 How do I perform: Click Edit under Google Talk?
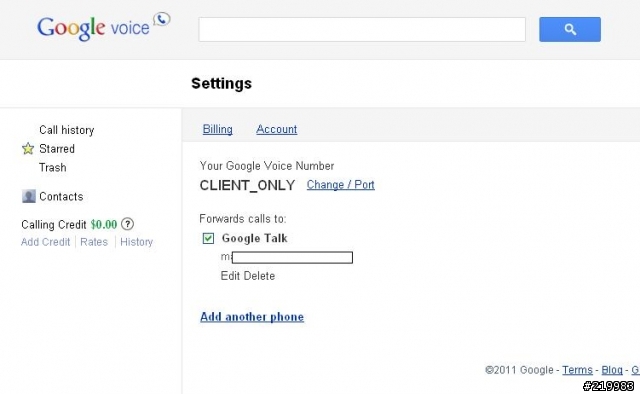(x=230, y=276)
